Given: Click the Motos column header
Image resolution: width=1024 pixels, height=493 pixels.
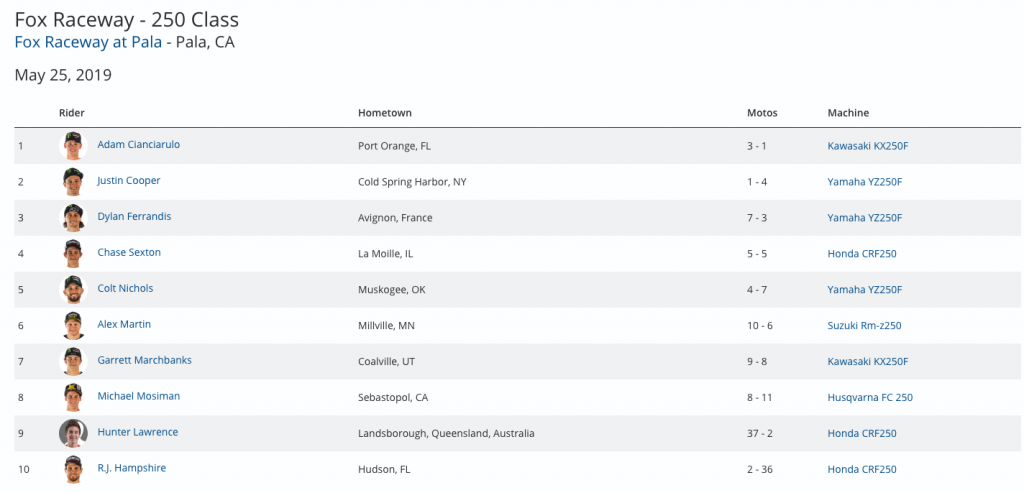Looking at the screenshot, I should (762, 113).
